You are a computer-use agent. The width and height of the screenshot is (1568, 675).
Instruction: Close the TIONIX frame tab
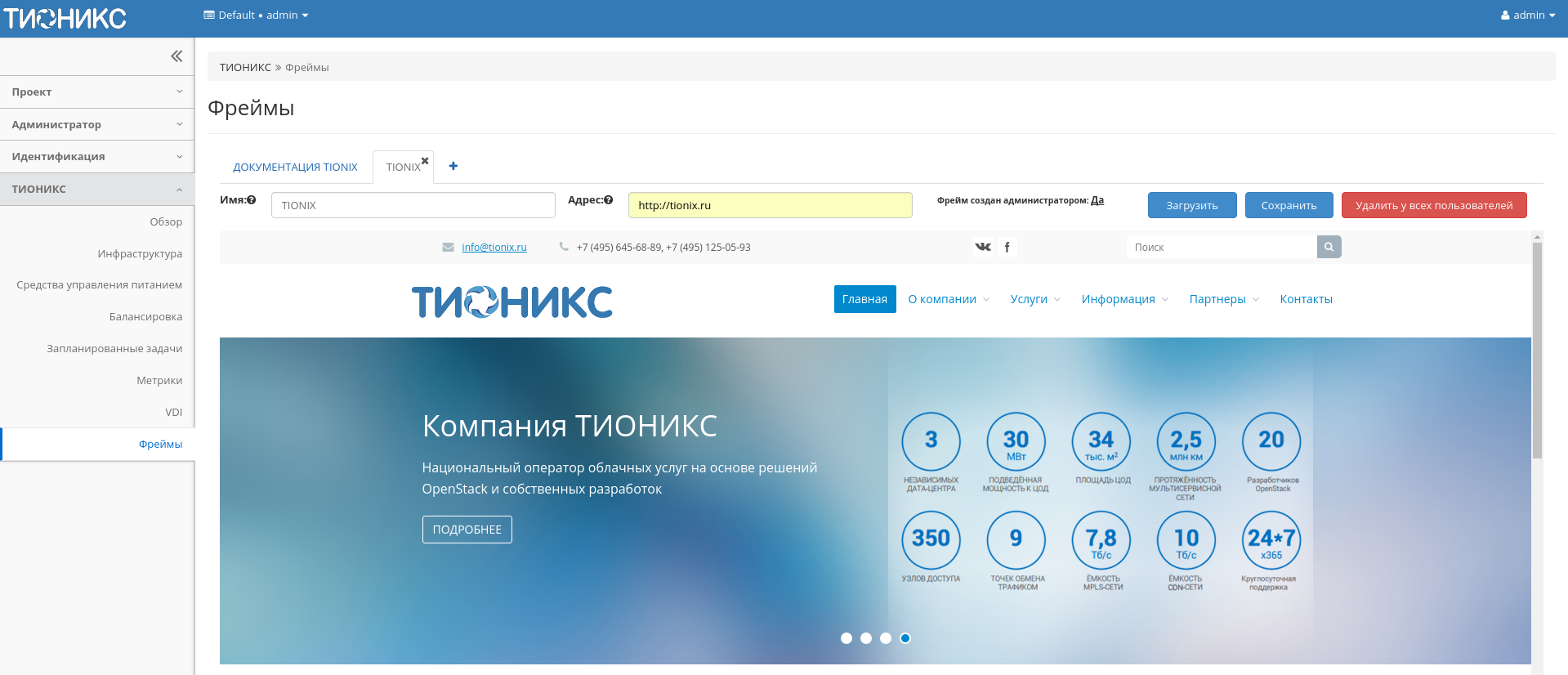[x=425, y=161]
